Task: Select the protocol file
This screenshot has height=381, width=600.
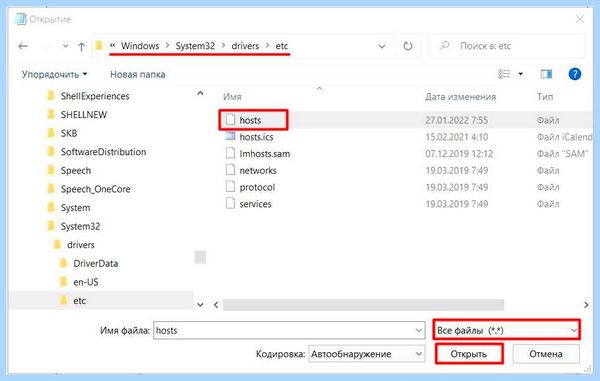Action: [x=257, y=187]
